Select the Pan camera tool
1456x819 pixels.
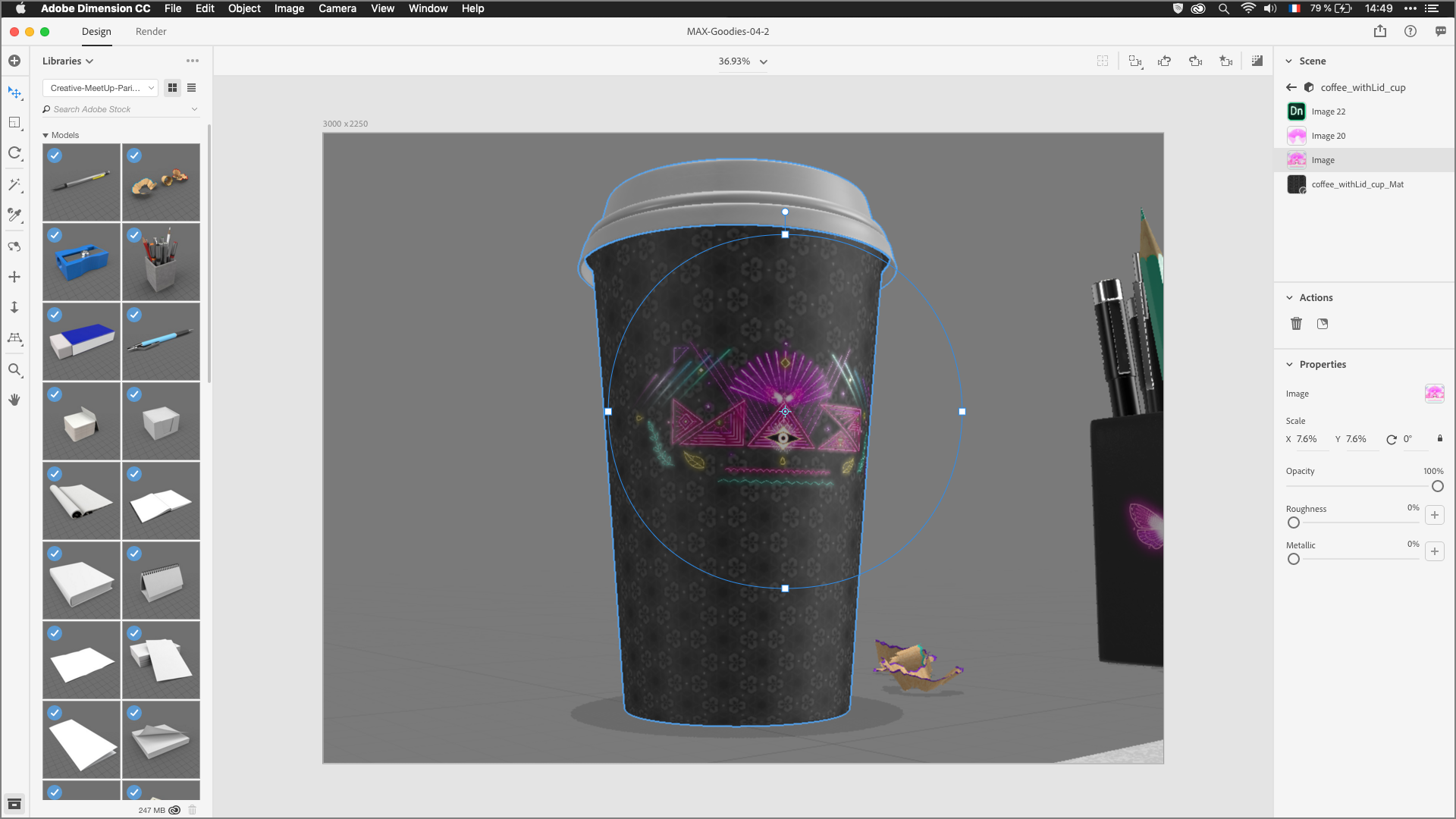point(14,277)
